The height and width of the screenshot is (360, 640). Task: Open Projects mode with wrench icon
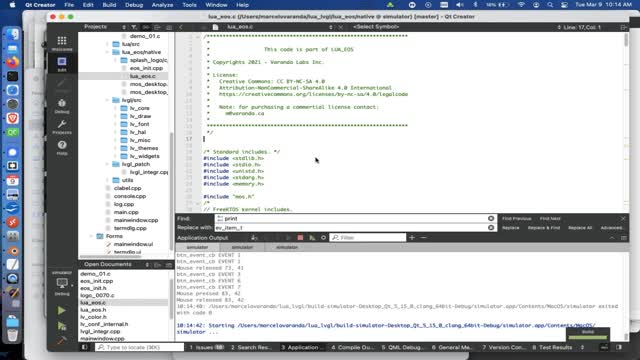tap(62, 127)
